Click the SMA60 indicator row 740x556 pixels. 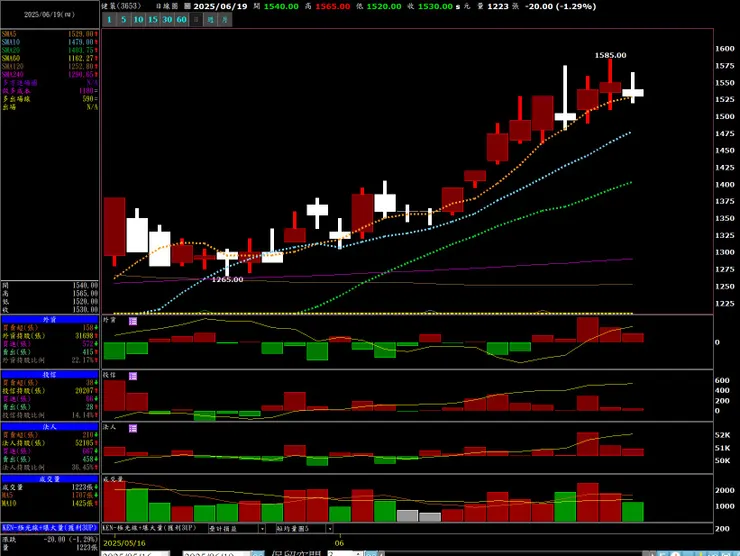(x=50, y=58)
